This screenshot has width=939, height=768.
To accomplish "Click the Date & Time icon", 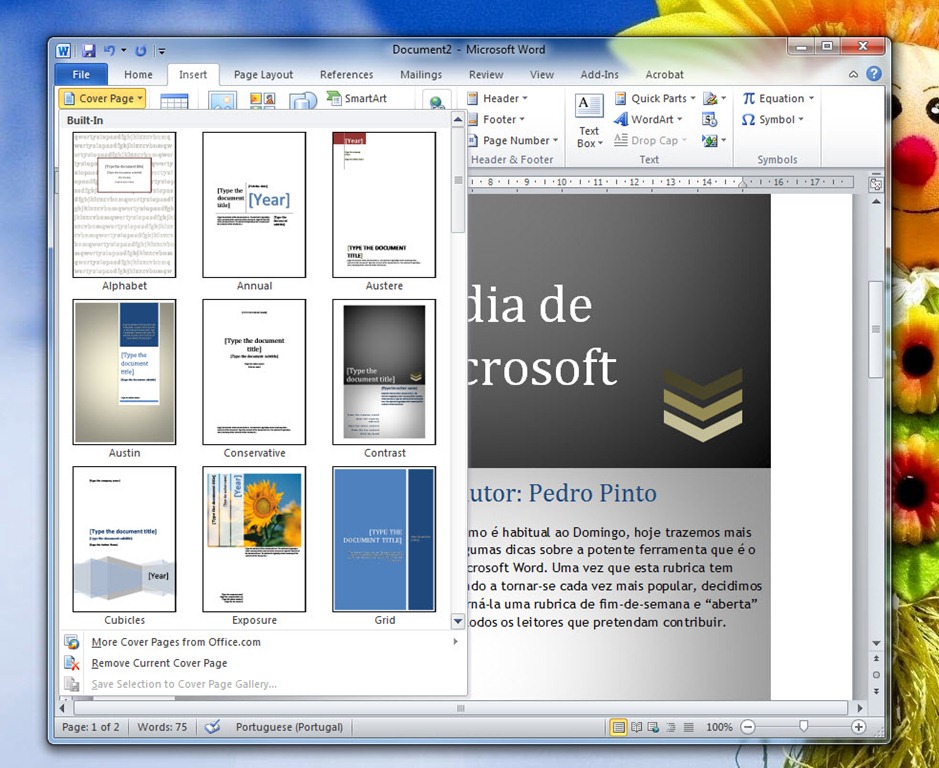I will [x=710, y=119].
